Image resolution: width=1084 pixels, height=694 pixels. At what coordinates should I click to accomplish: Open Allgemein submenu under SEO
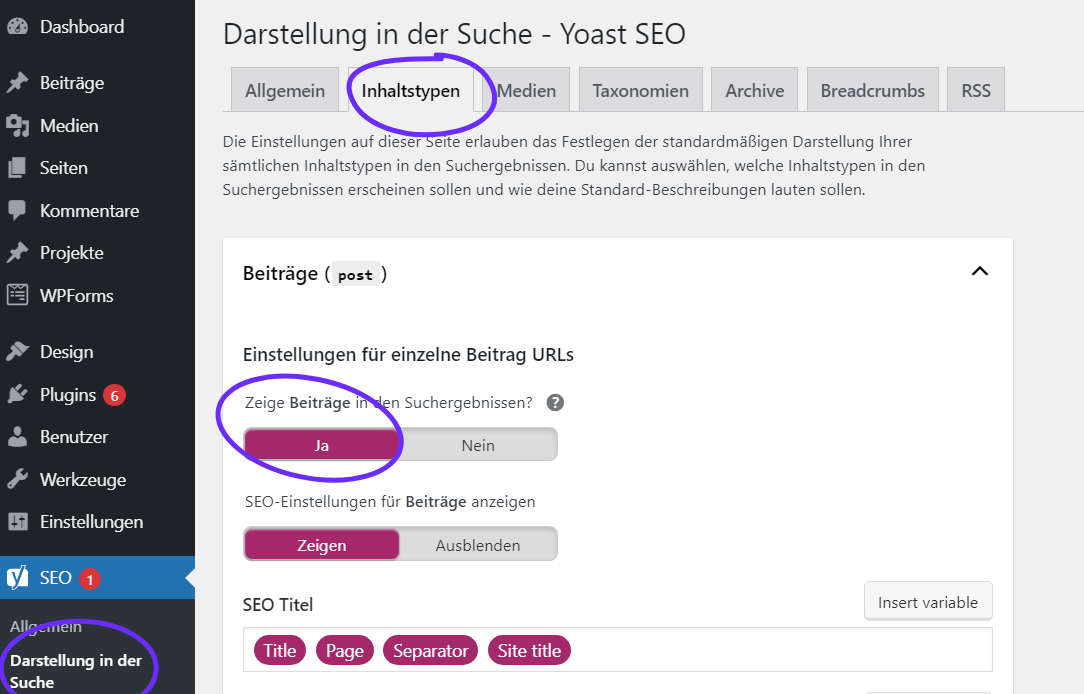click(46, 627)
